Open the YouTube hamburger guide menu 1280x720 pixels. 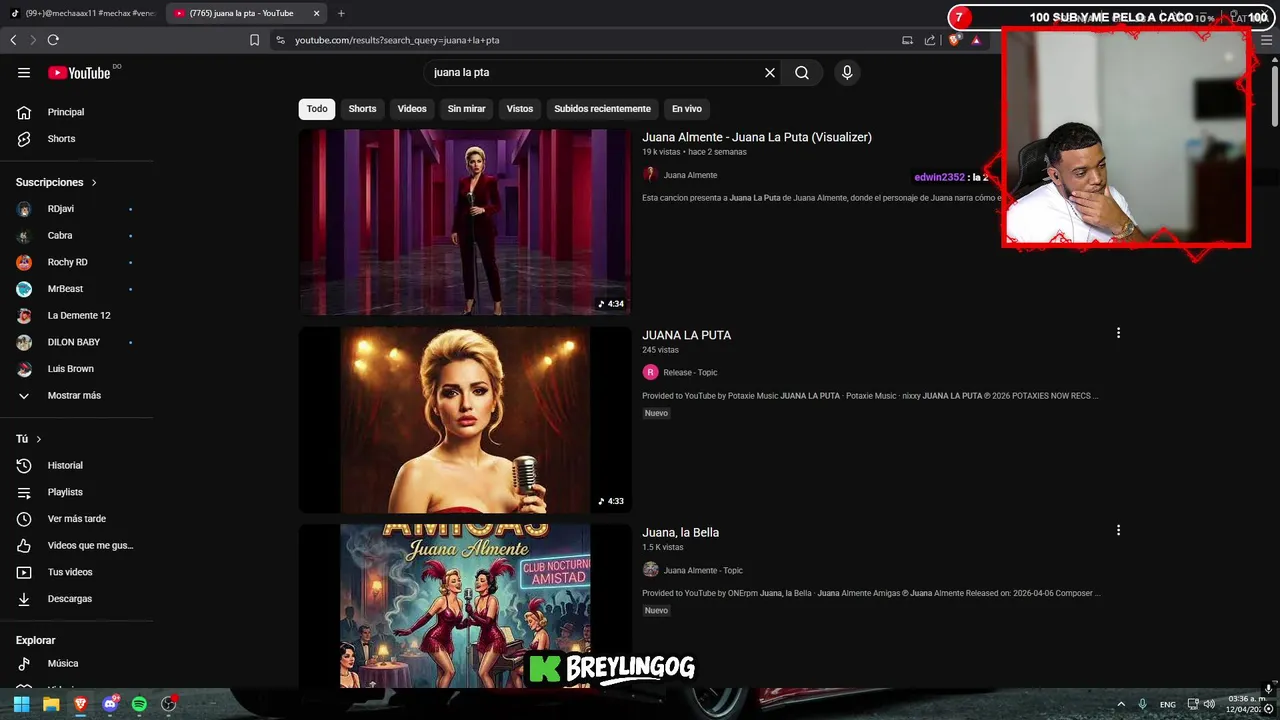click(24, 72)
